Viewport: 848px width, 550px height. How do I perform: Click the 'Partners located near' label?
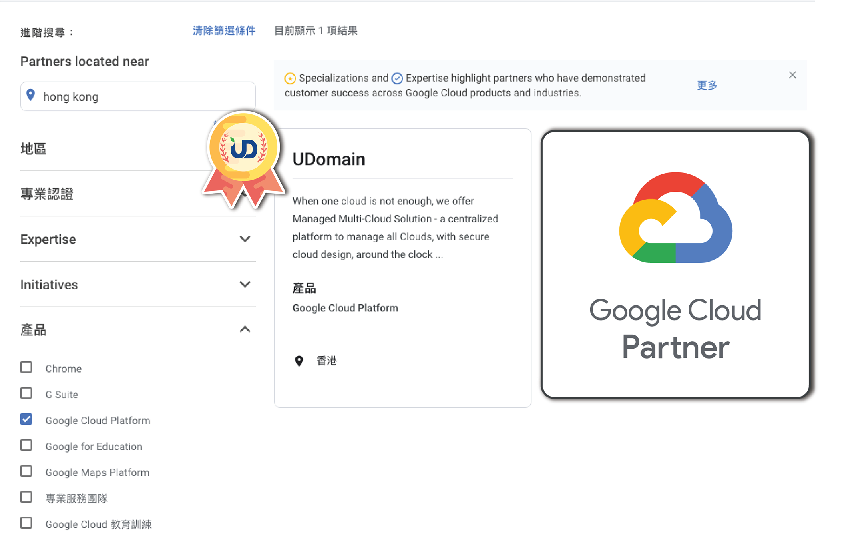(x=85, y=62)
